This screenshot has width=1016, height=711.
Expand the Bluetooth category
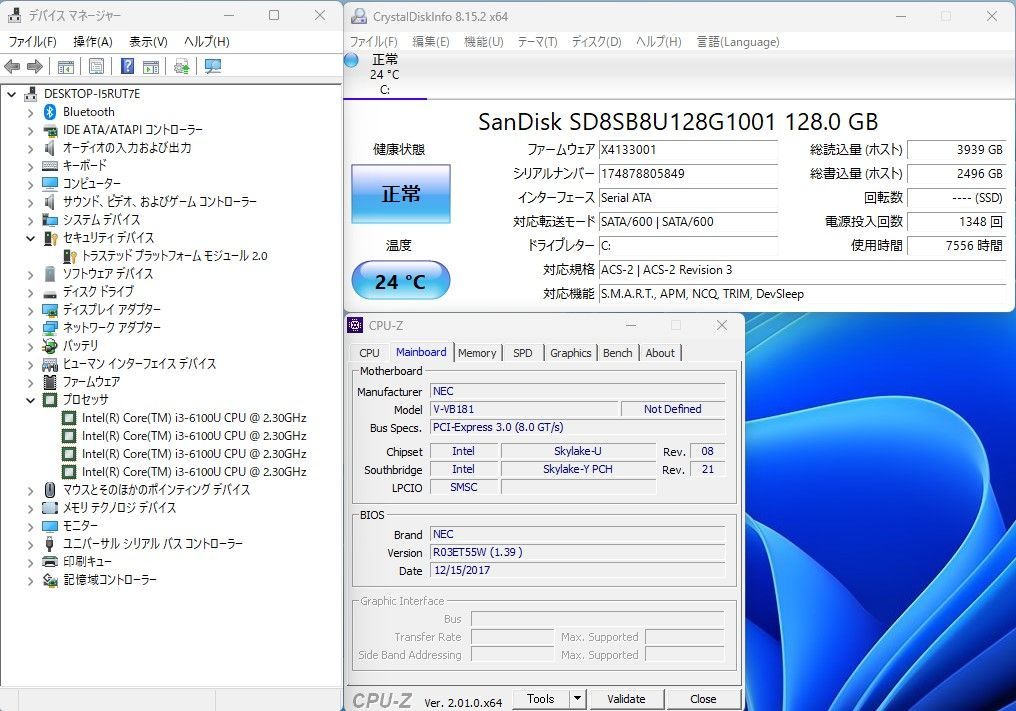point(30,113)
